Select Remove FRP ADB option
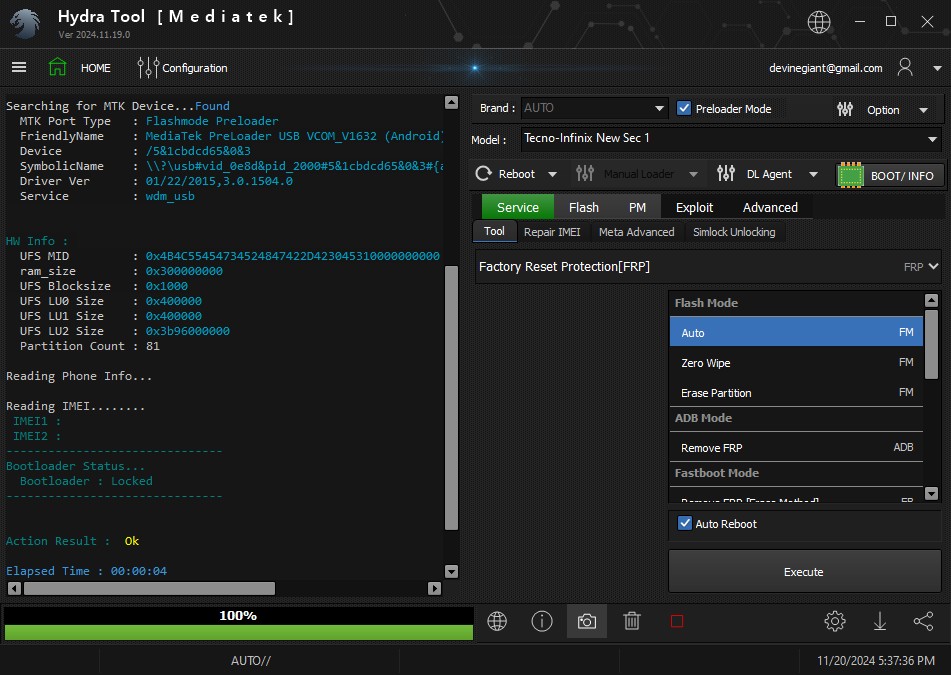This screenshot has width=951, height=675. pos(796,448)
